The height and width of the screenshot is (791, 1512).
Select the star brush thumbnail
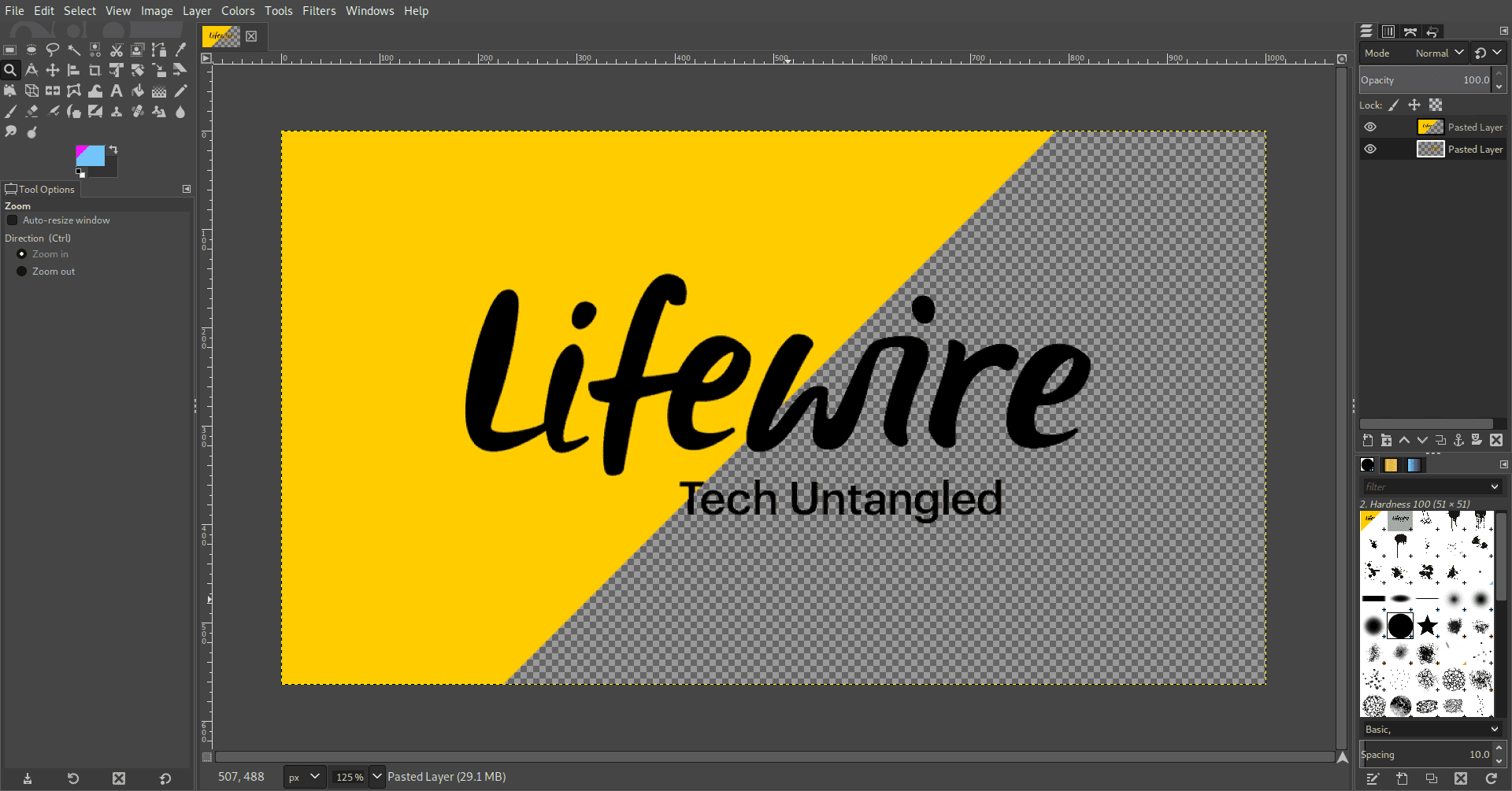point(1427,626)
